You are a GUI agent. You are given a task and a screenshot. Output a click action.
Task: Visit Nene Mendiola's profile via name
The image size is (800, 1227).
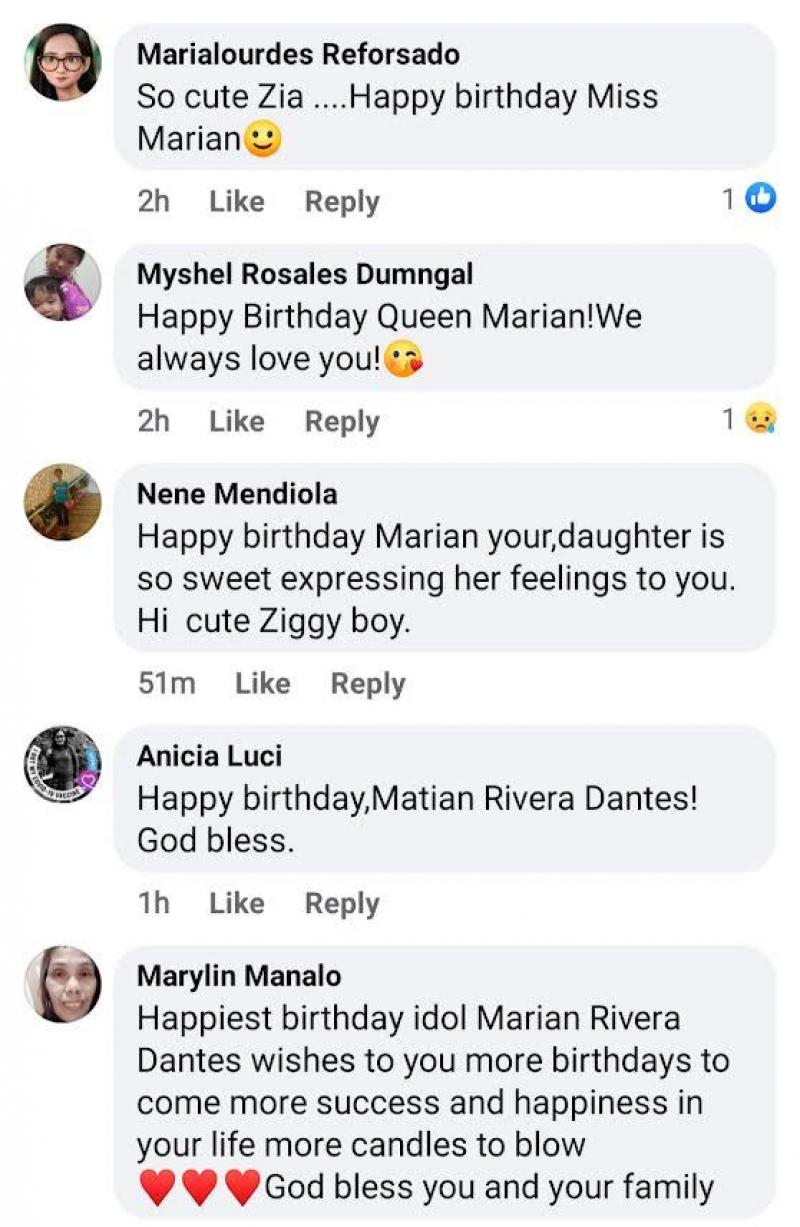(x=237, y=493)
